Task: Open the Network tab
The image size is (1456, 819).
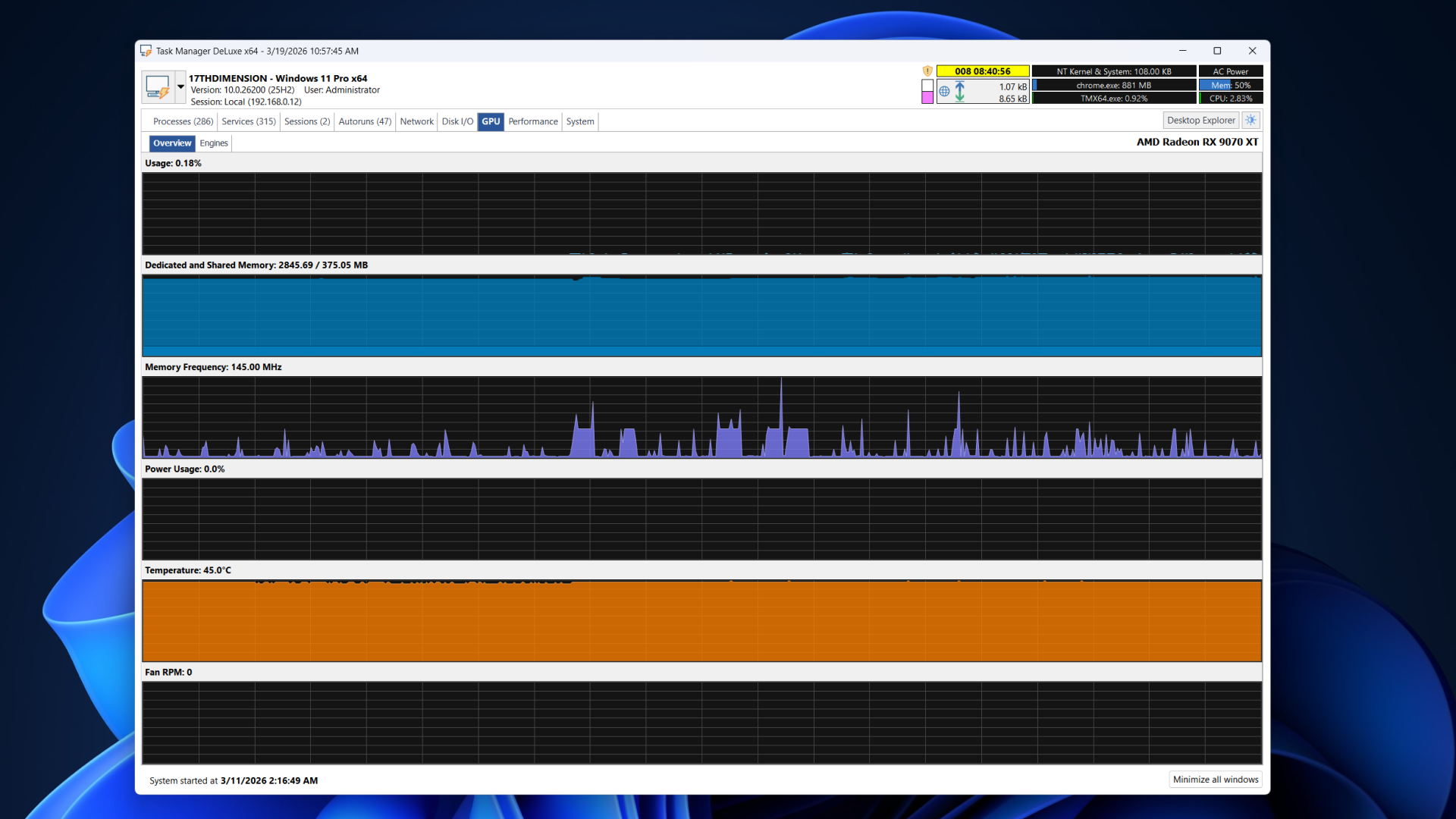Action: (x=416, y=121)
